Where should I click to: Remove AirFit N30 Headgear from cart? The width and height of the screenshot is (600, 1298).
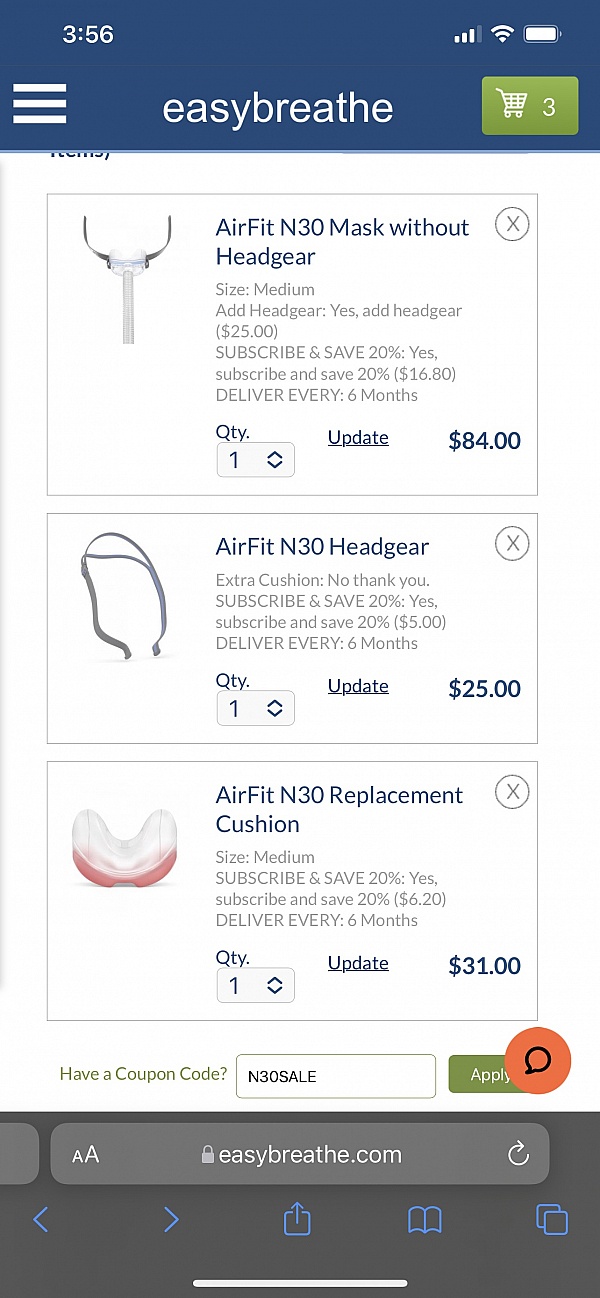pos(512,543)
